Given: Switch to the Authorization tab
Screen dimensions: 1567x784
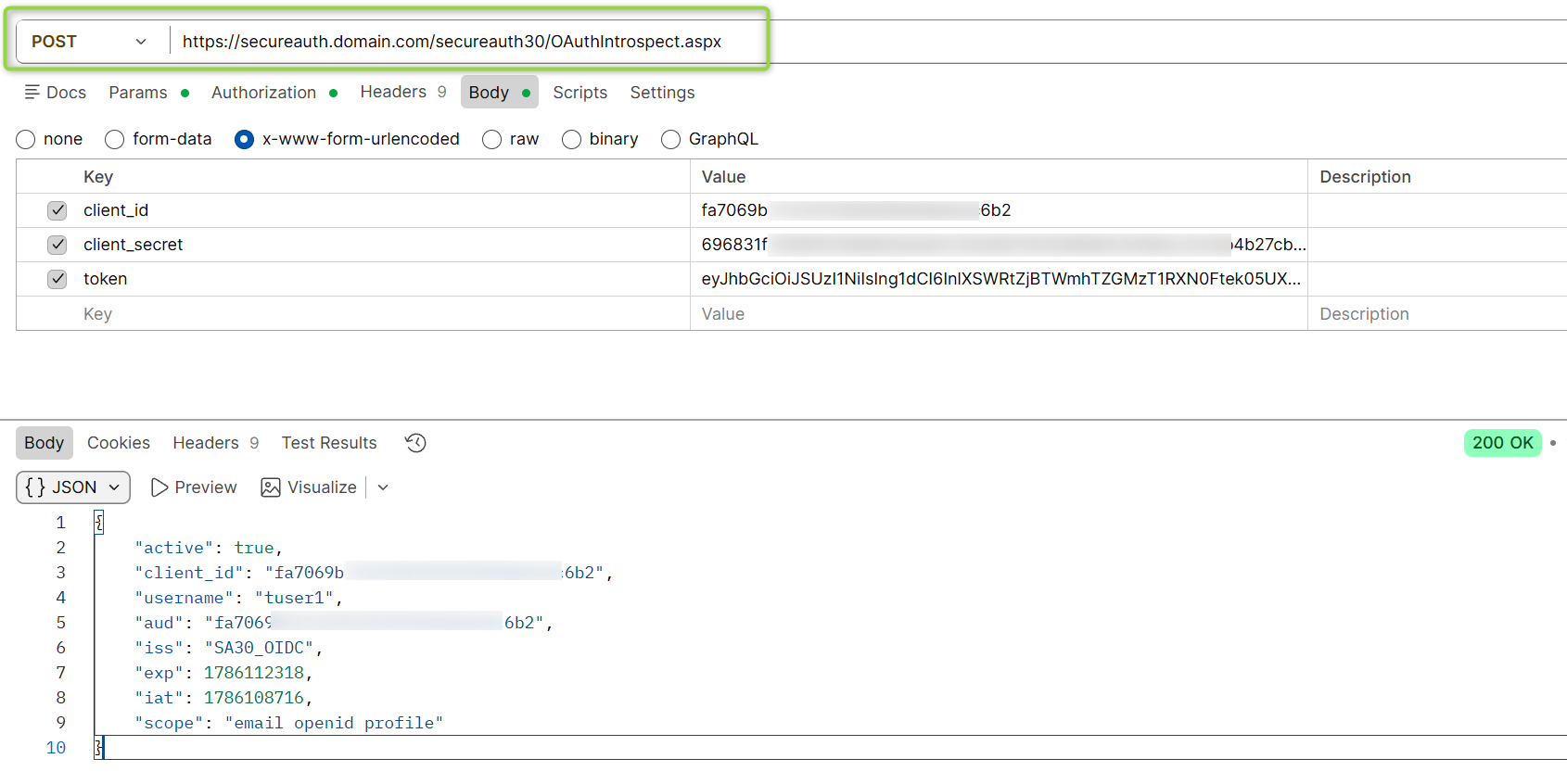Looking at the screenshot, I should [274, 93].
